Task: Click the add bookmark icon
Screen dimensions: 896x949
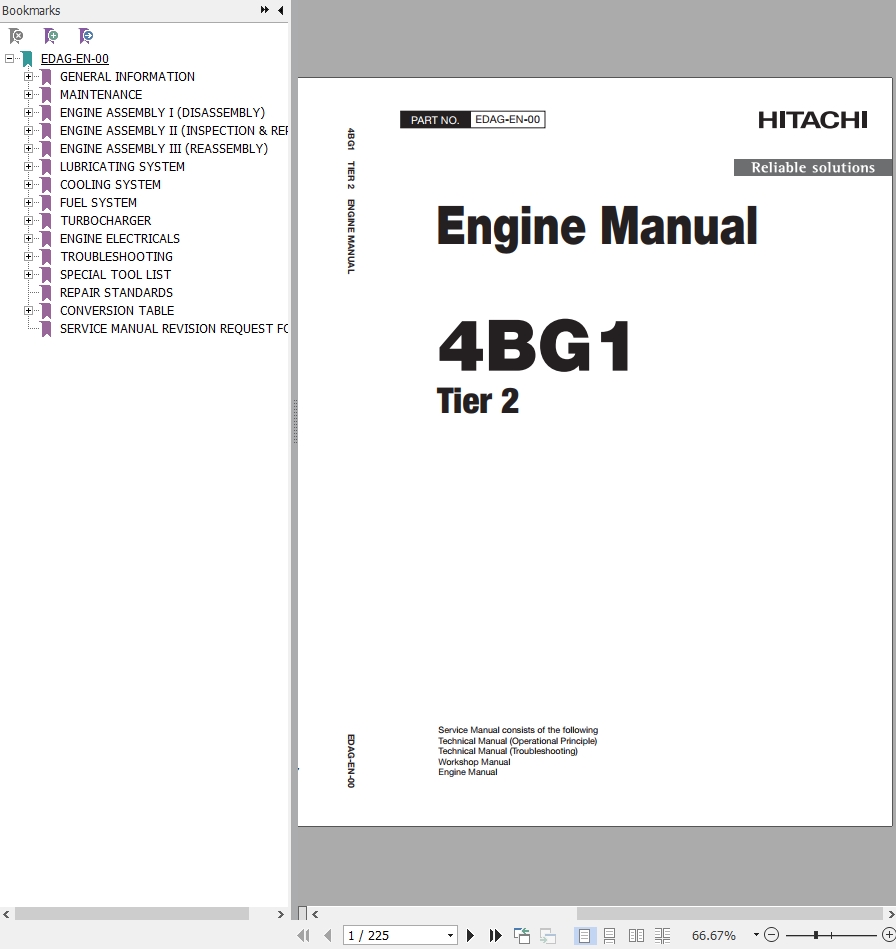Action: click(51, 36)
